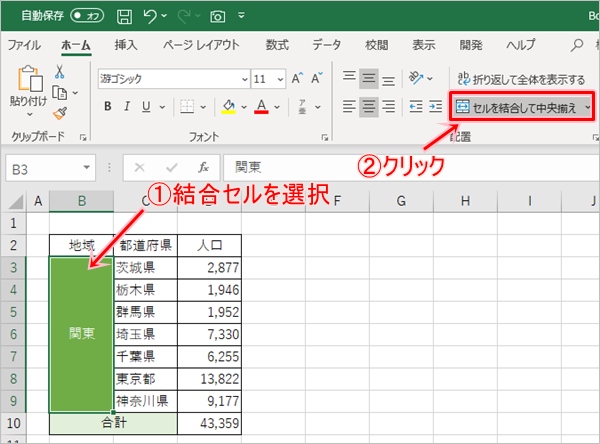Click the search magnifier icon in ribbon

tap(577, 45)
